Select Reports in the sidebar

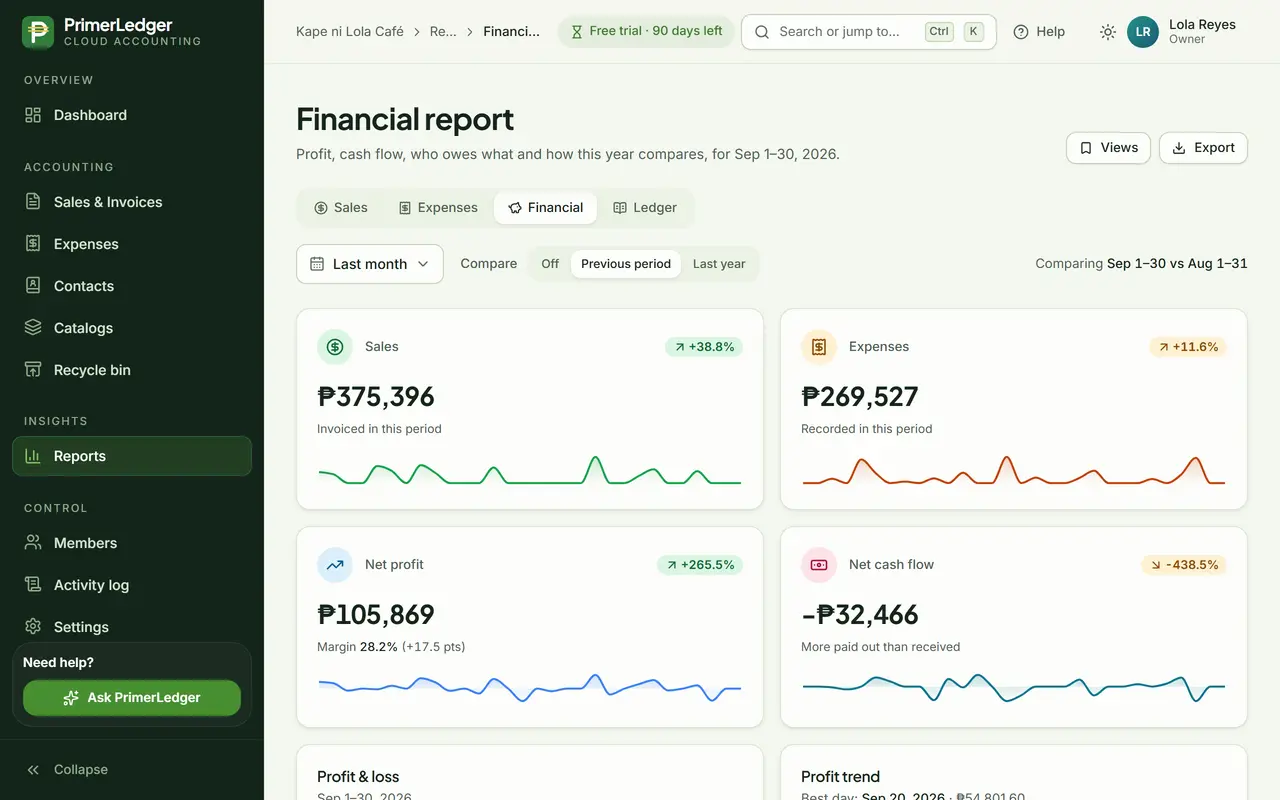(x=132, y=456)
